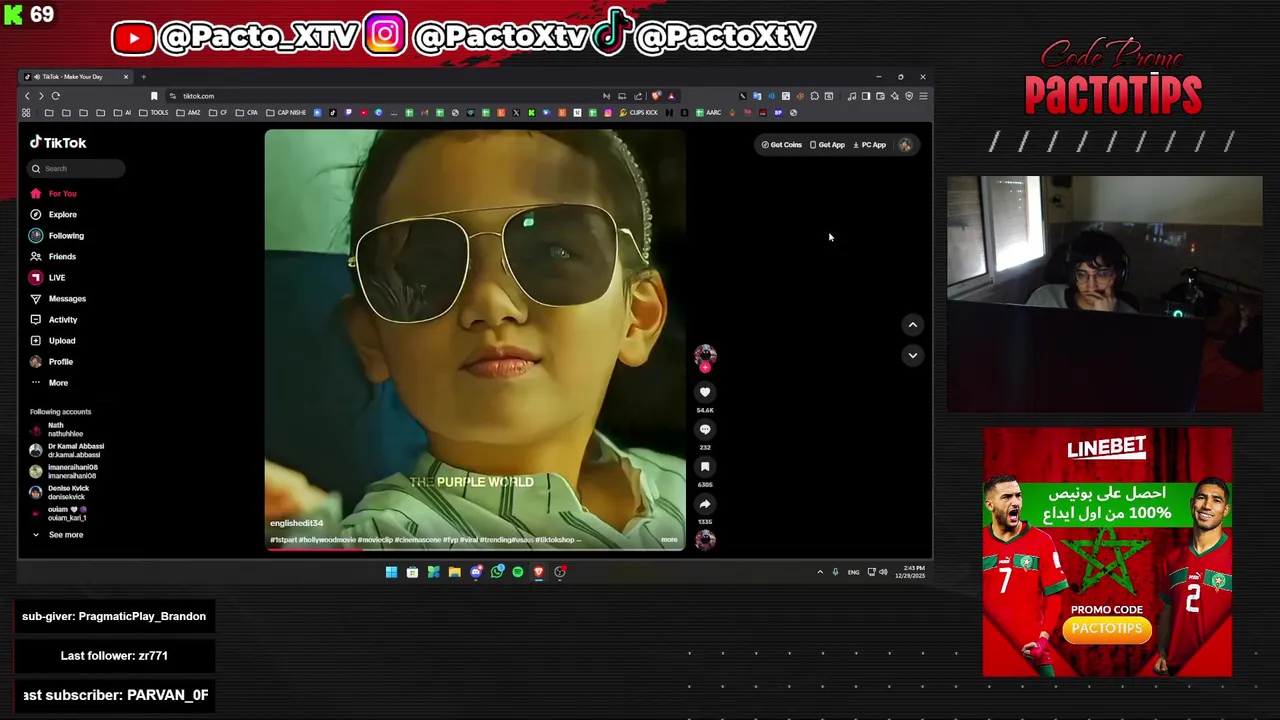Open the Activity notifications
The image size is (1280, 720).
(54, 319)
